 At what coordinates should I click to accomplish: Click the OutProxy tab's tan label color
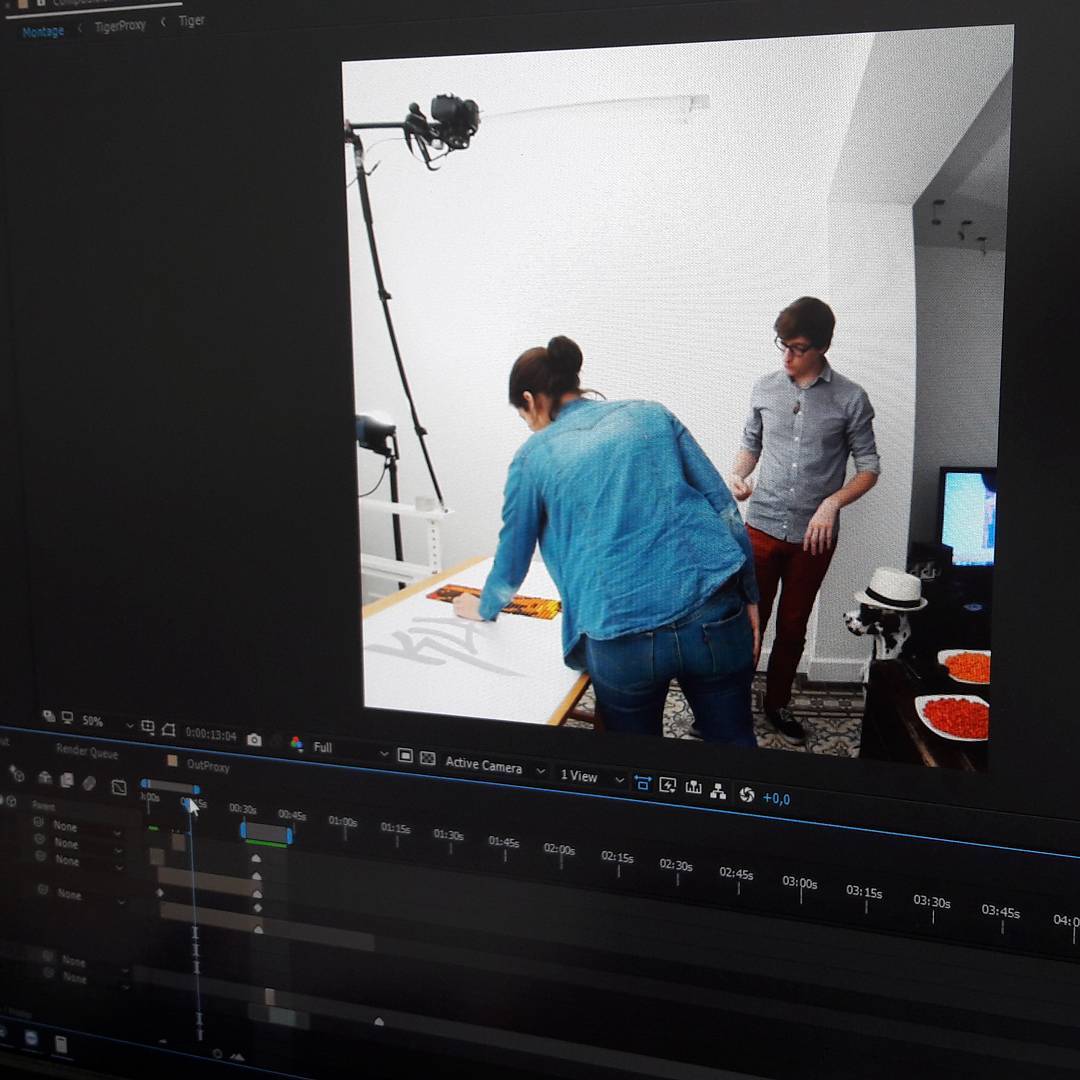[172, 761]
